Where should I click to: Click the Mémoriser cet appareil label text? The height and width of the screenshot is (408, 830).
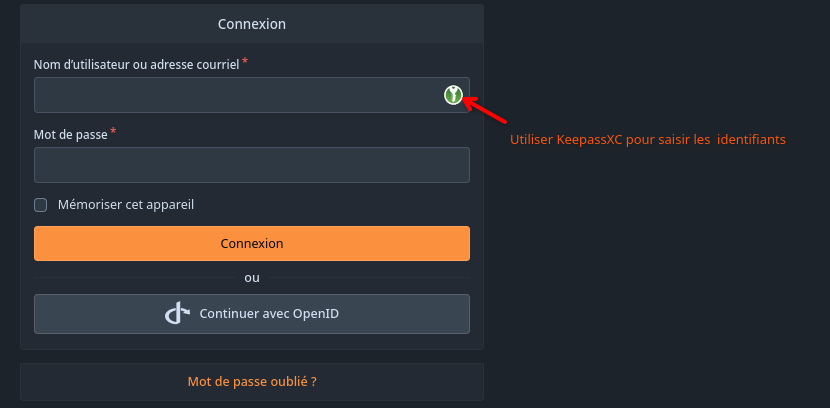coord(126,205)
